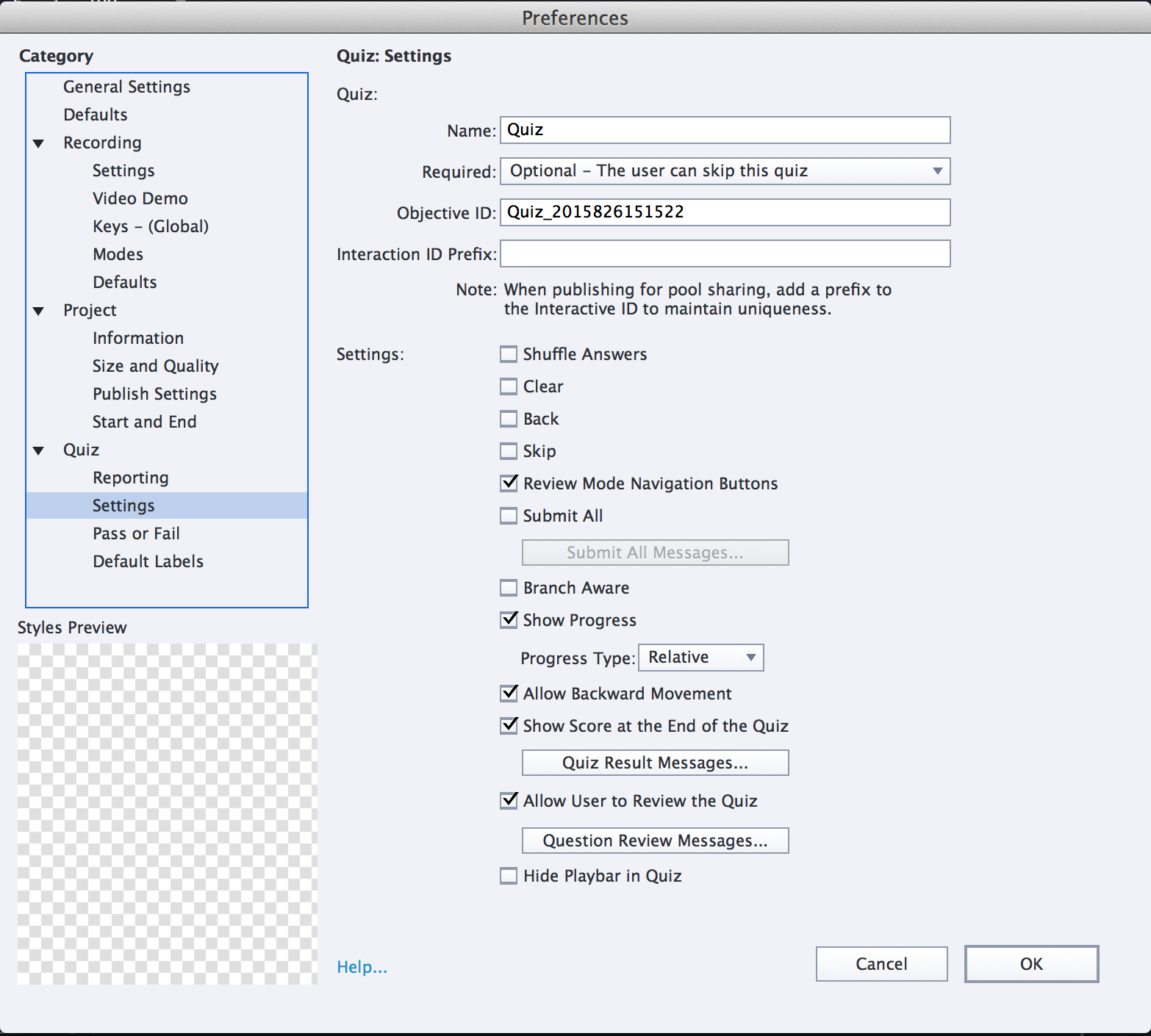The width and height of the screenshot is (1151, 1036).
Task: Go to Publish Settings category
Action: click(x=154, y=394)
